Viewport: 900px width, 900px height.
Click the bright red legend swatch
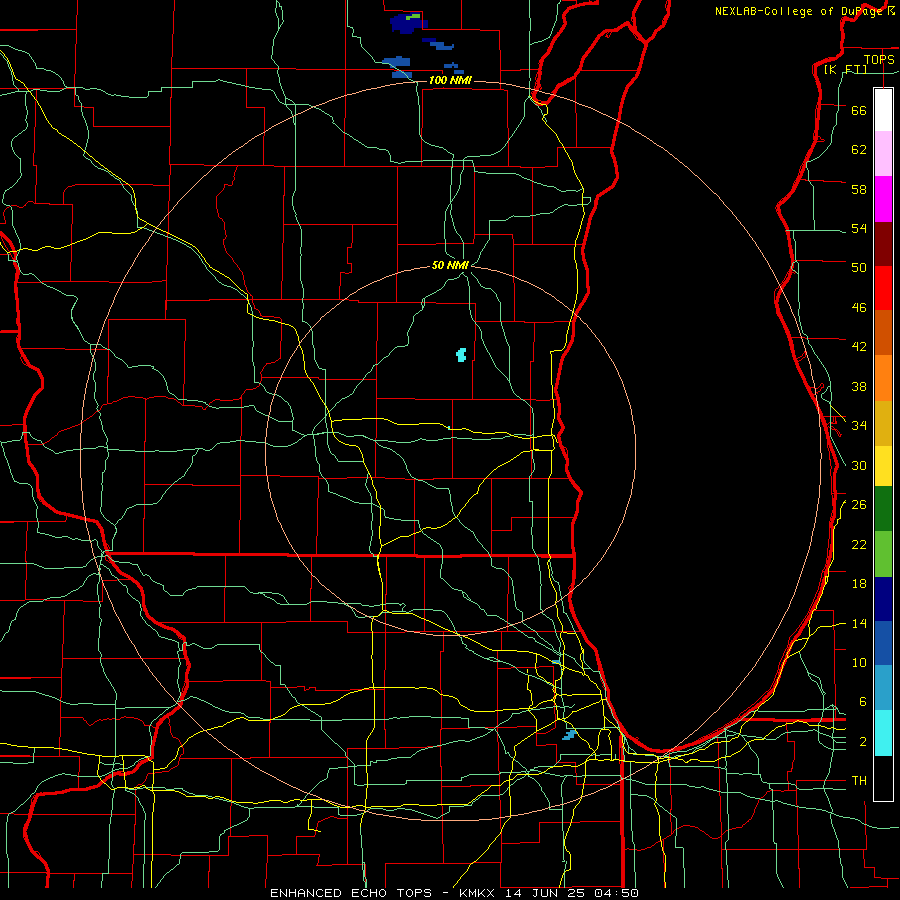[x=883, y=288]
